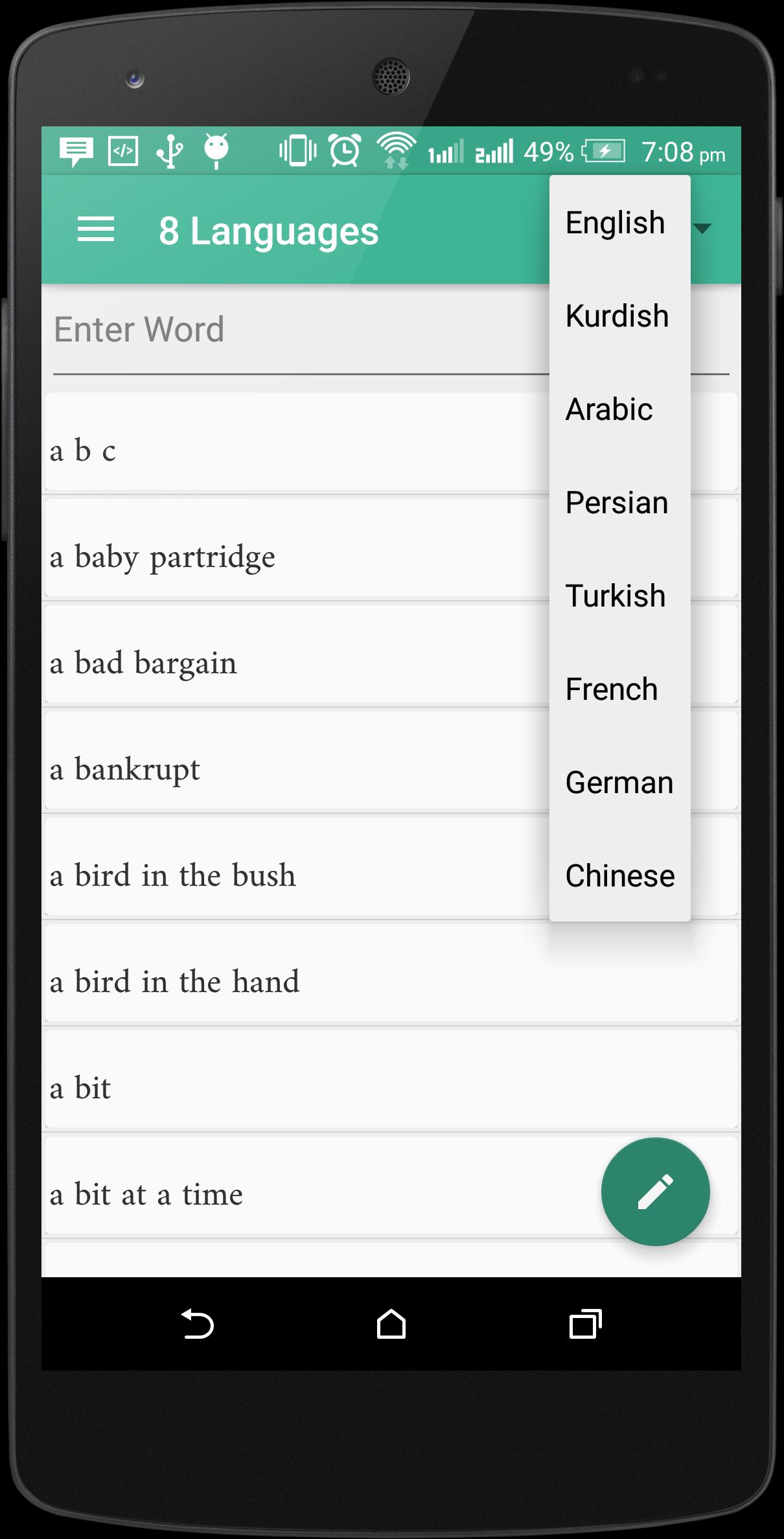Focus the Enter Word search field
The image size is (784, 1539).
click(x=292, y=330)
